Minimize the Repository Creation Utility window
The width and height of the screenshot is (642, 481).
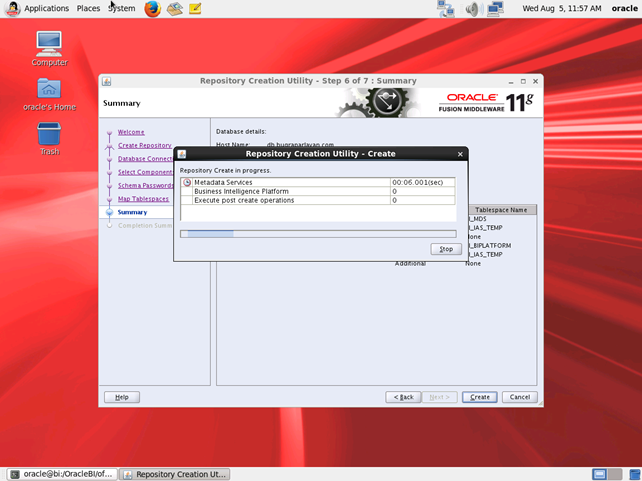(511, 81)
